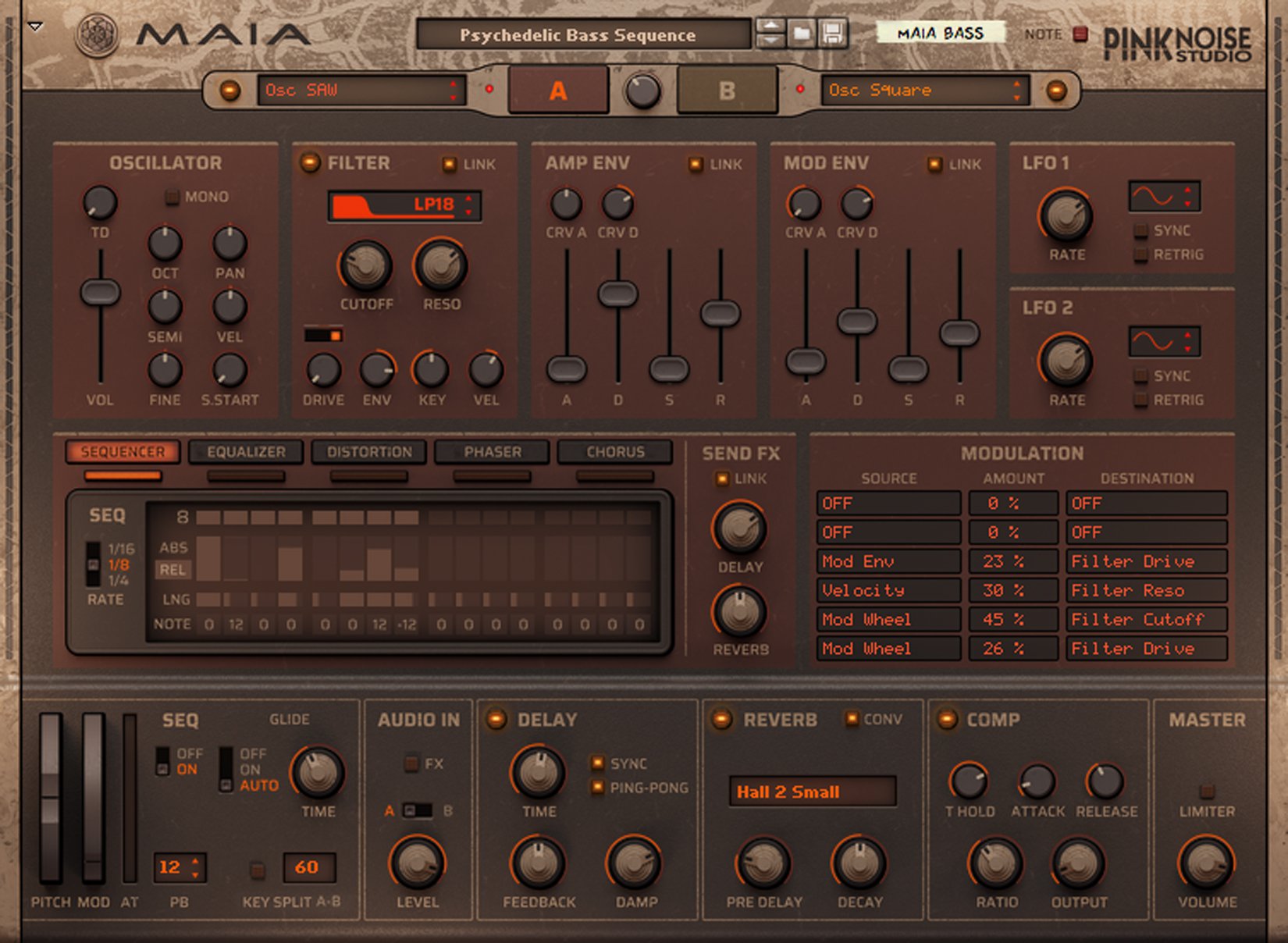Switch to the SEQUENCER tab

pos(123,452)
